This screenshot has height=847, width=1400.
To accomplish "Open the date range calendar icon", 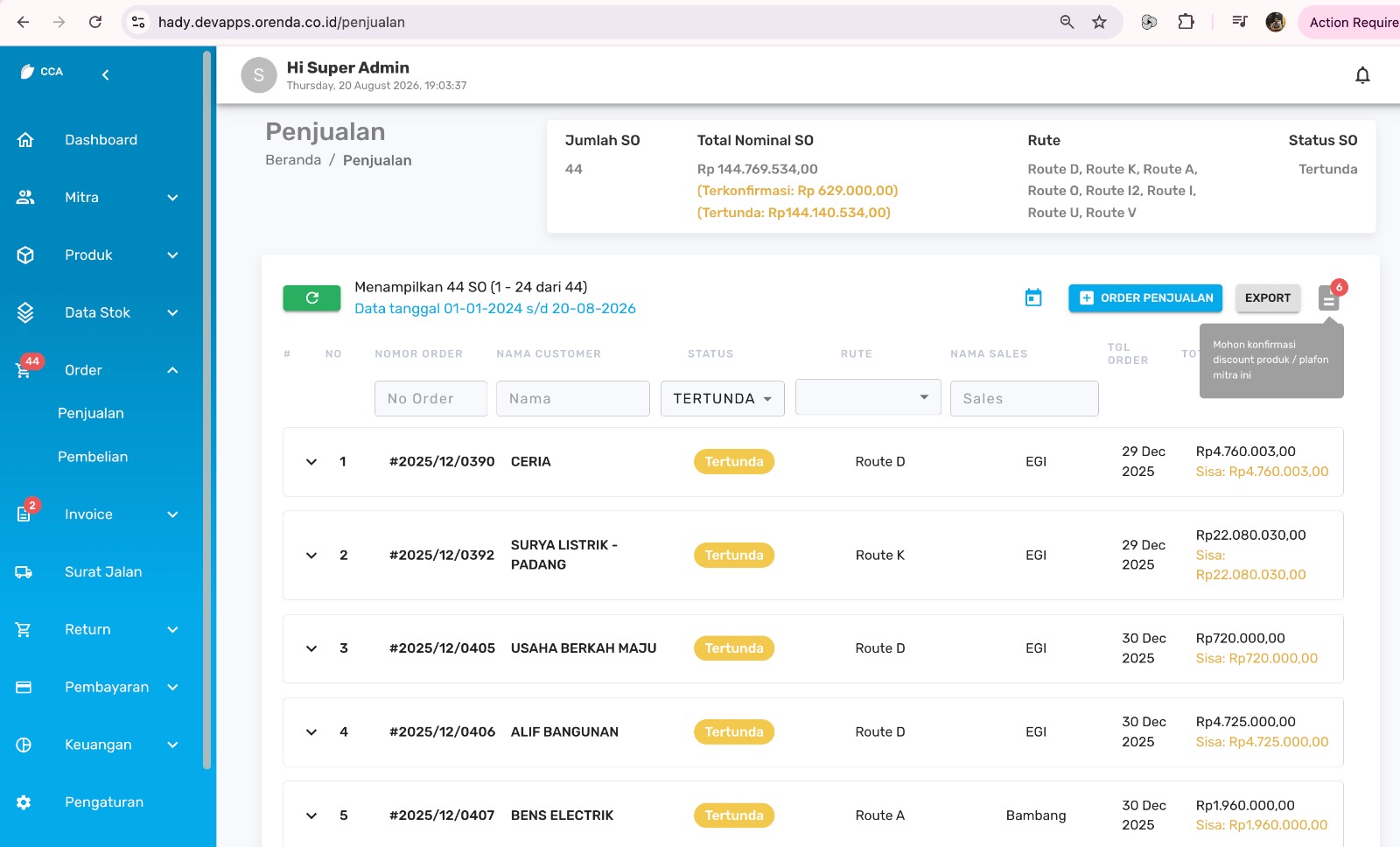I will (x=1033, y=297).
